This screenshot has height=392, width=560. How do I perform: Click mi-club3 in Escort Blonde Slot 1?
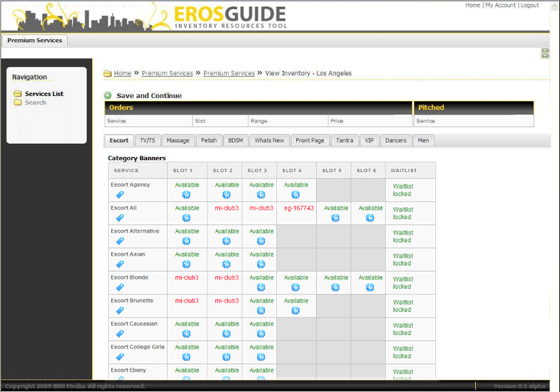tap(186, 277)
